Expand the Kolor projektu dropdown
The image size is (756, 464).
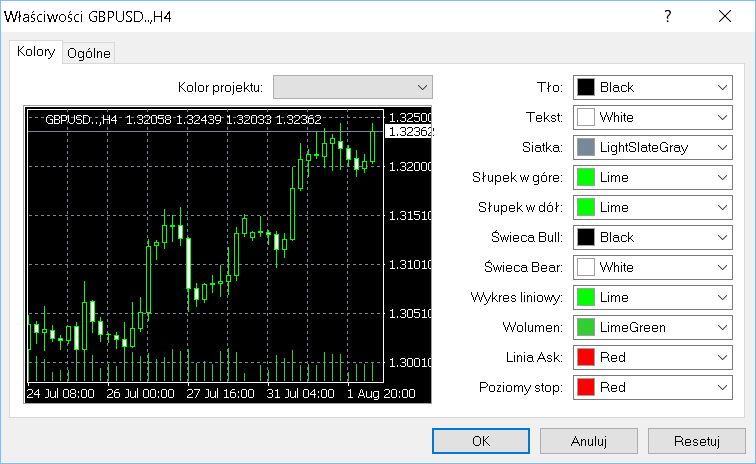point(353,87)
